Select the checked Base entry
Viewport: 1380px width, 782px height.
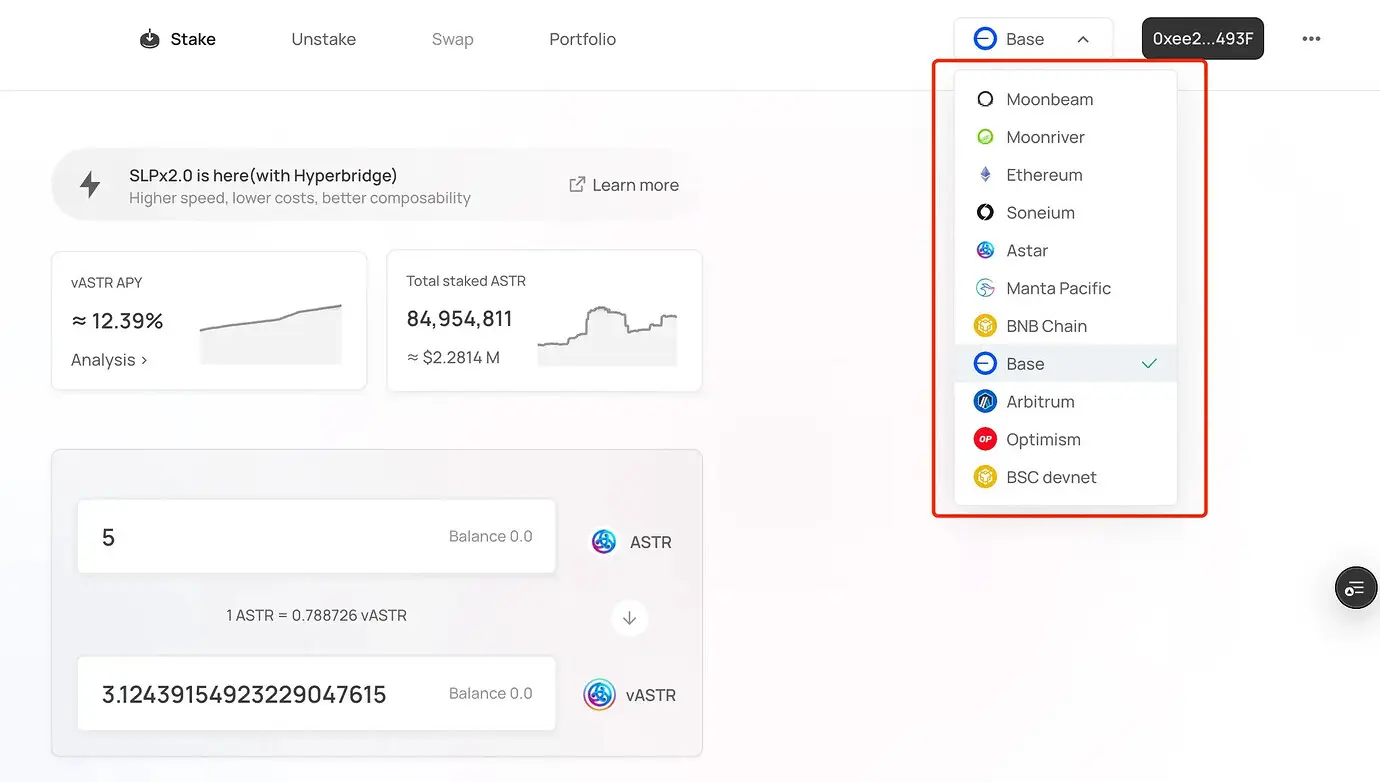[1066, 364]
